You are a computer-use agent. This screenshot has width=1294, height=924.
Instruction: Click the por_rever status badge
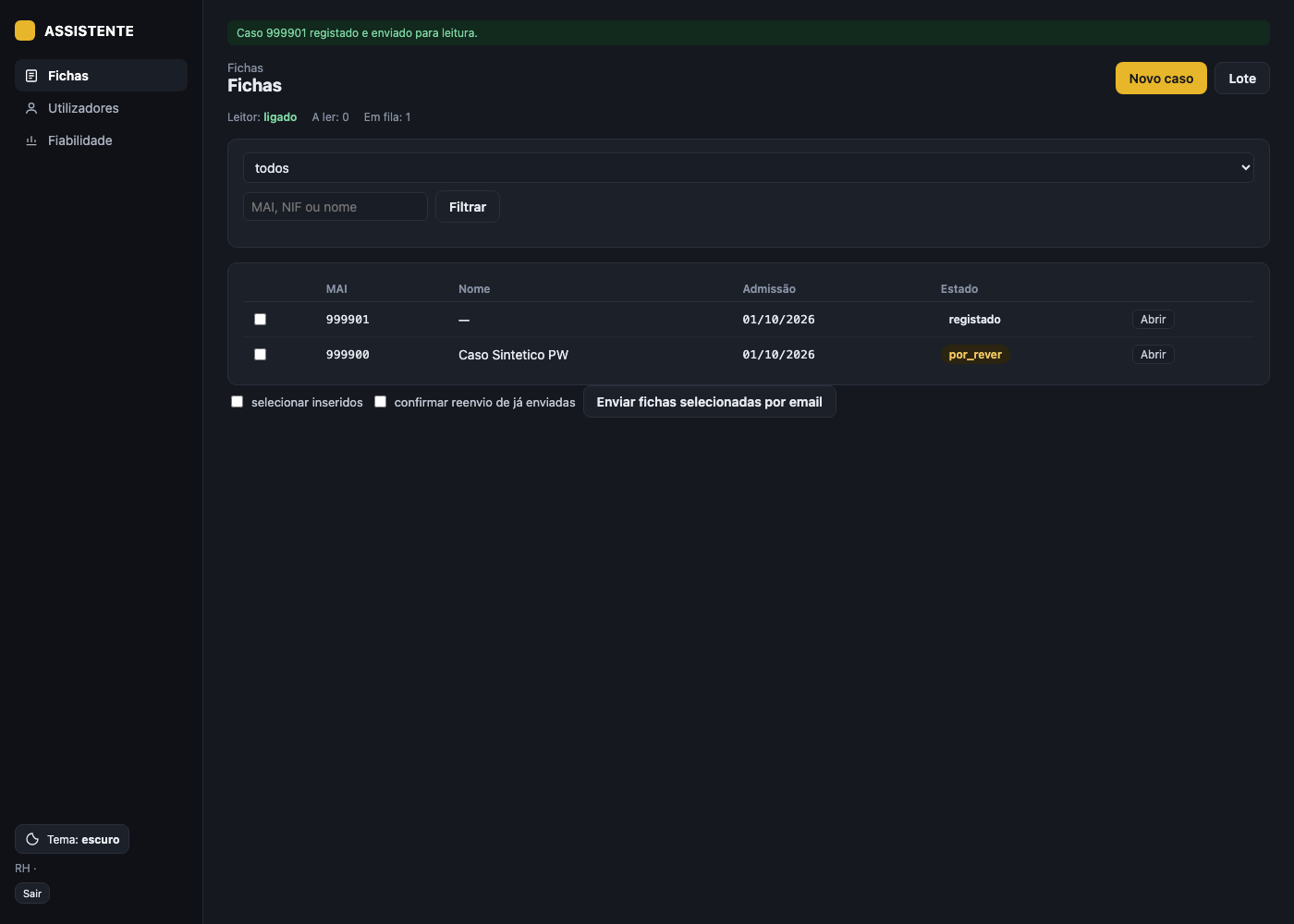click(x=975, y=355)
